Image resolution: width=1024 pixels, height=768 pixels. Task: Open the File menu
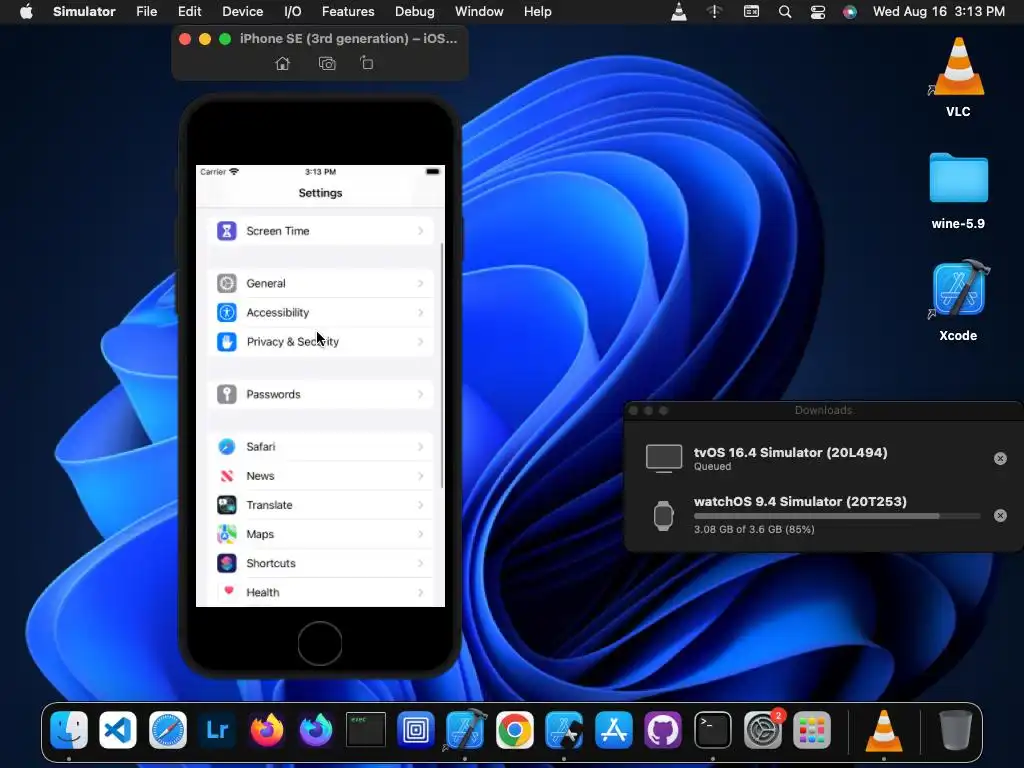[146, 12]
